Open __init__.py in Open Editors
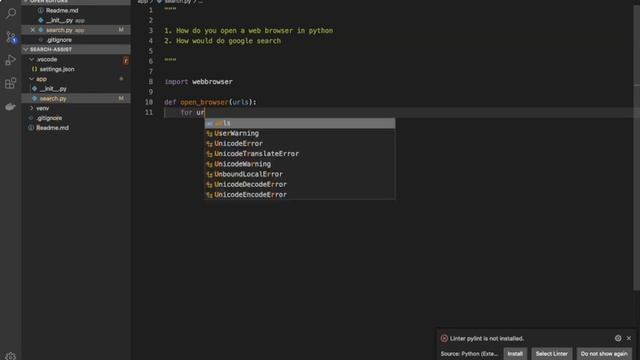The image size is (640, 360). pyautogui.click(x=65, y=20)
